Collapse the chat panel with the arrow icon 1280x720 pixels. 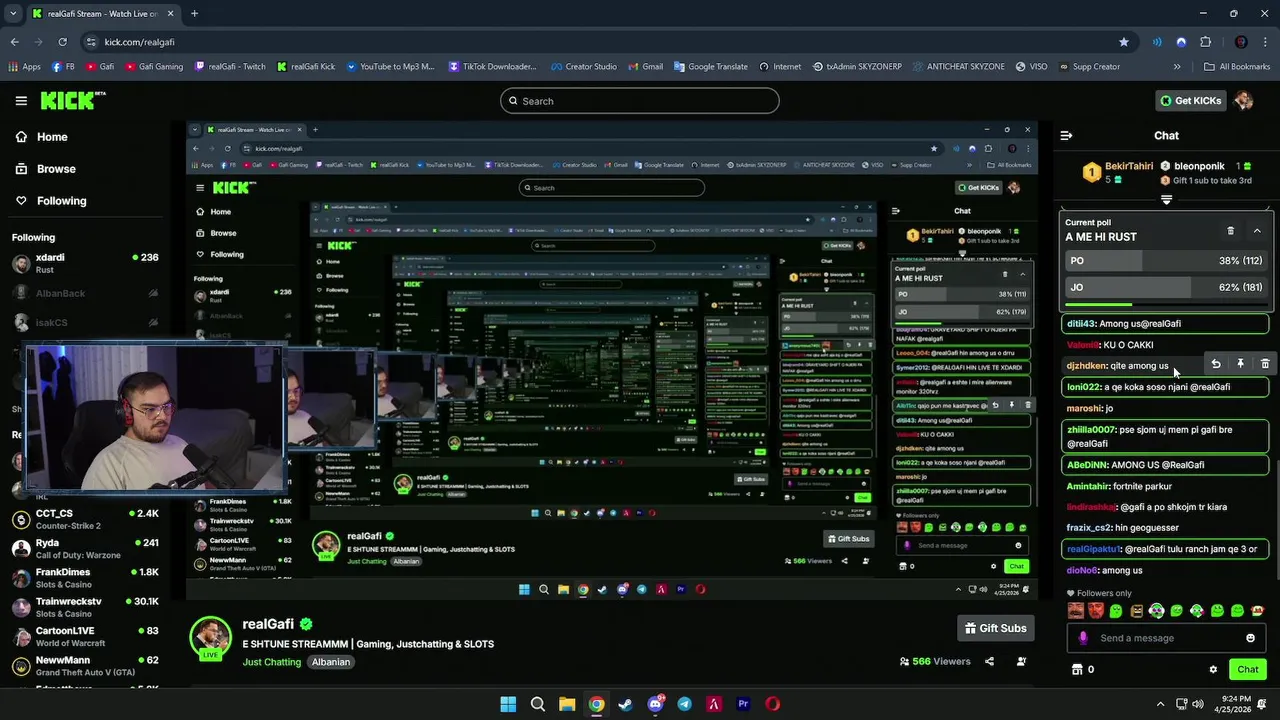pyautogui.click(x=1066, y=135)
